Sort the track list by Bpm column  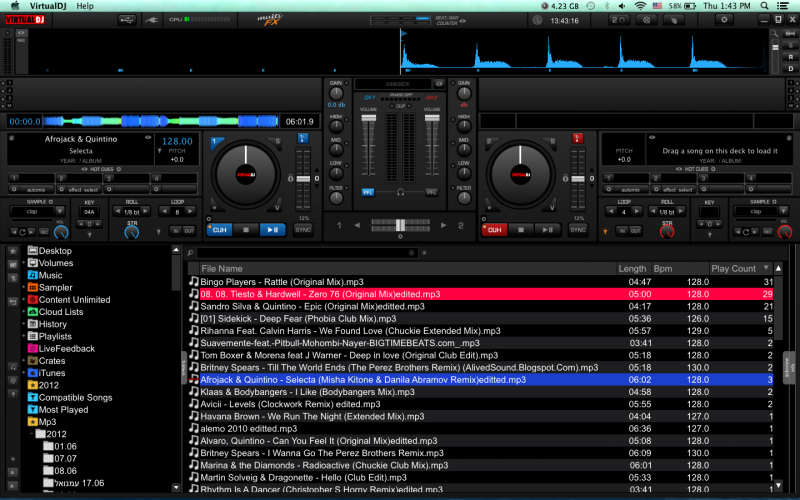pyautogui.click(x=663, y=268)
